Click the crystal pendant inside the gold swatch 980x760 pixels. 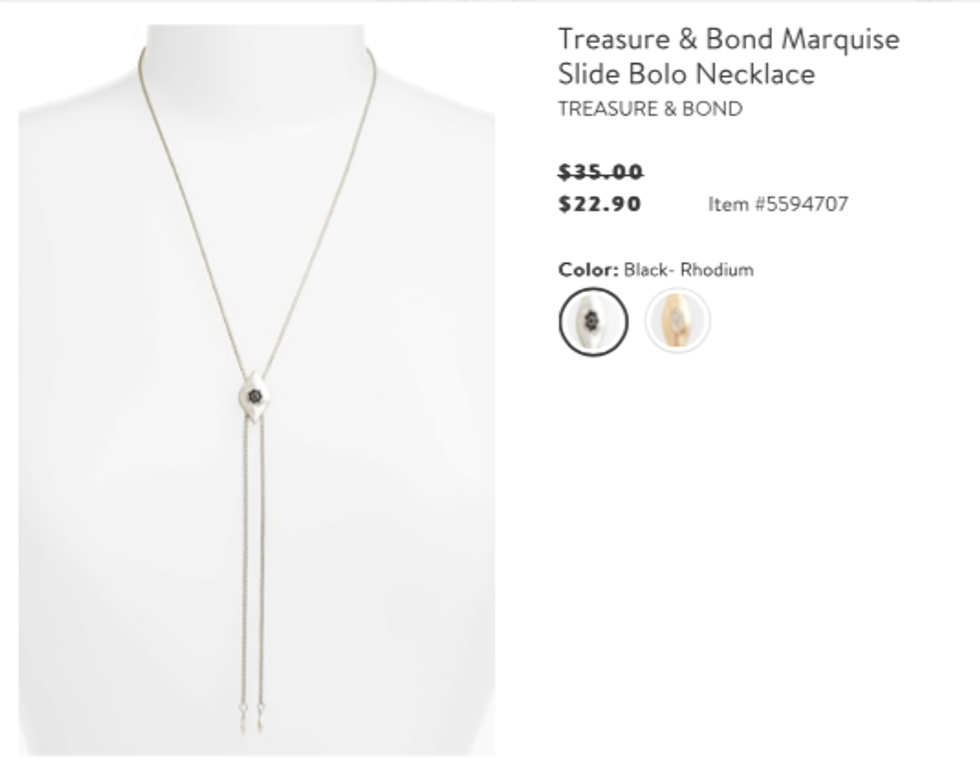[x=678, y=321]
